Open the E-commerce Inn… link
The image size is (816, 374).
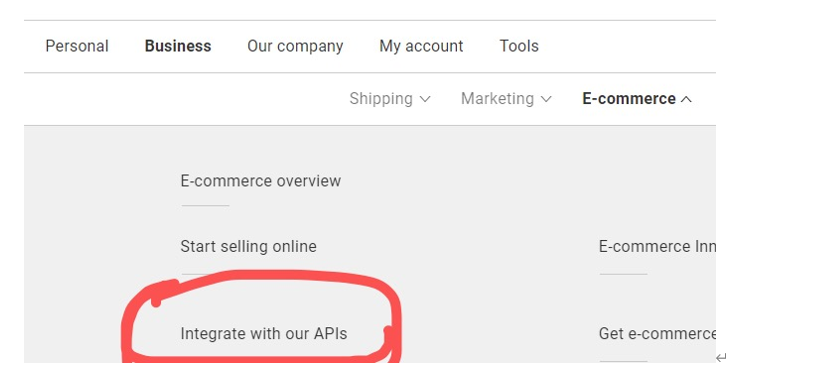[x=657, y=246]
